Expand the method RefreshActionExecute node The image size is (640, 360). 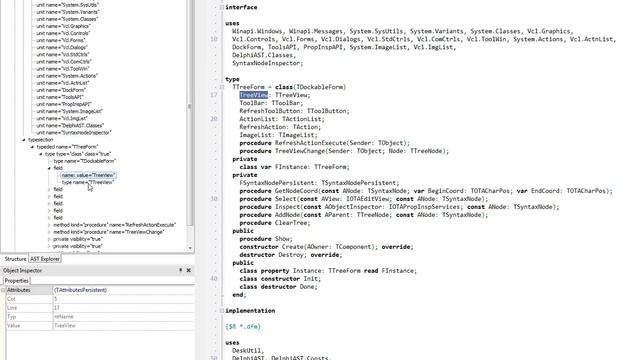(49, 225)
